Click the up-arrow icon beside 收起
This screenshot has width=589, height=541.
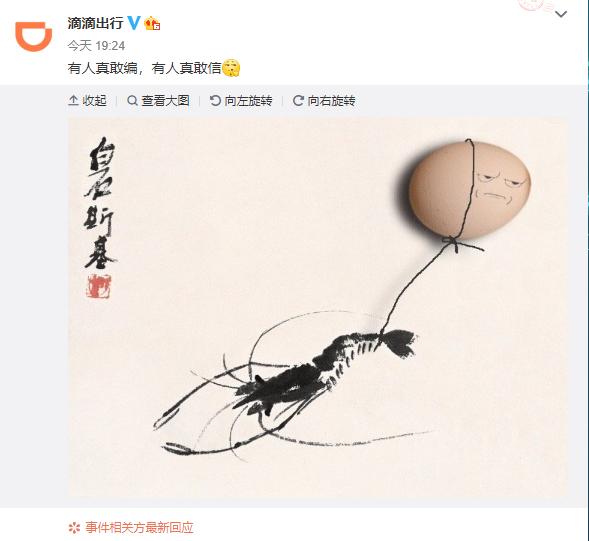coord(73,101)
